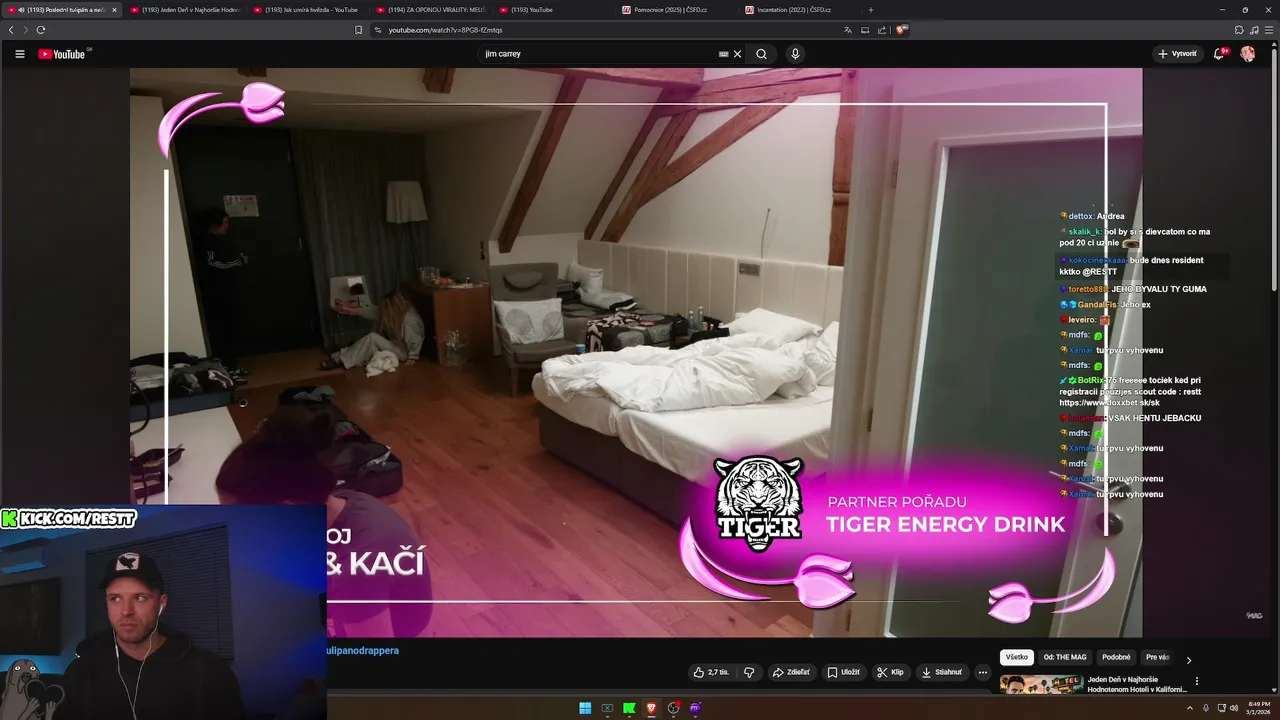Share the video via Zdieľať
This screenshot has width=1280, height=720.
tap(791, 672)
